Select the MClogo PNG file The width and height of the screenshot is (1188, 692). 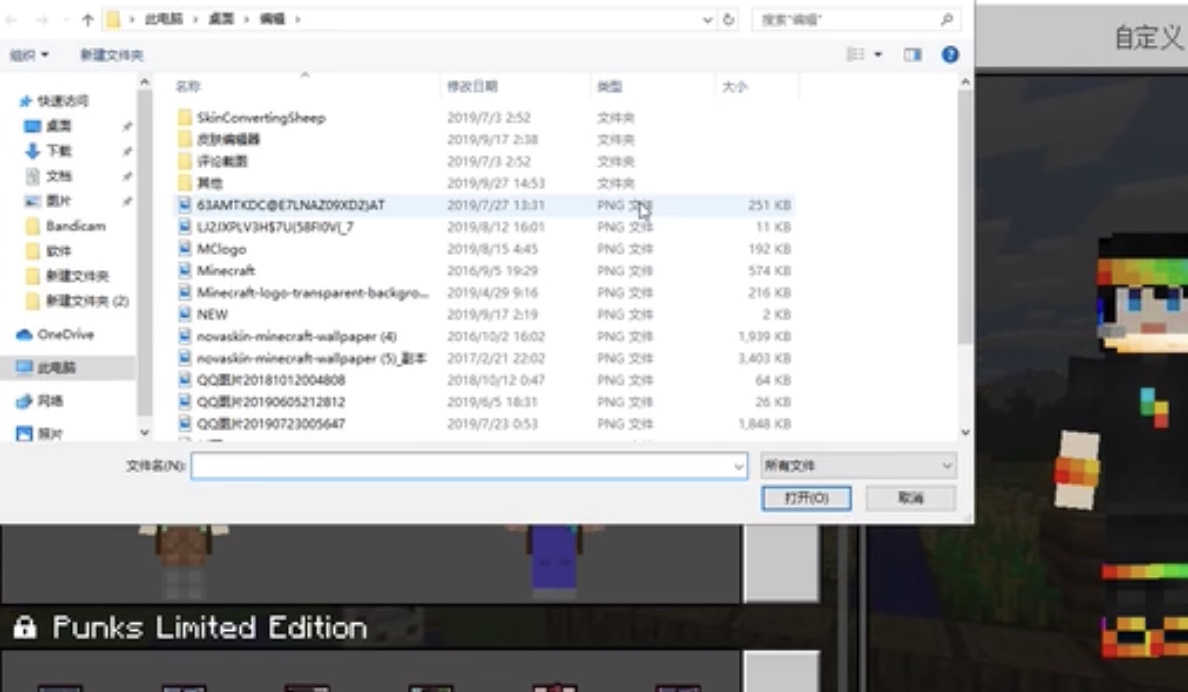click(221, 249)
